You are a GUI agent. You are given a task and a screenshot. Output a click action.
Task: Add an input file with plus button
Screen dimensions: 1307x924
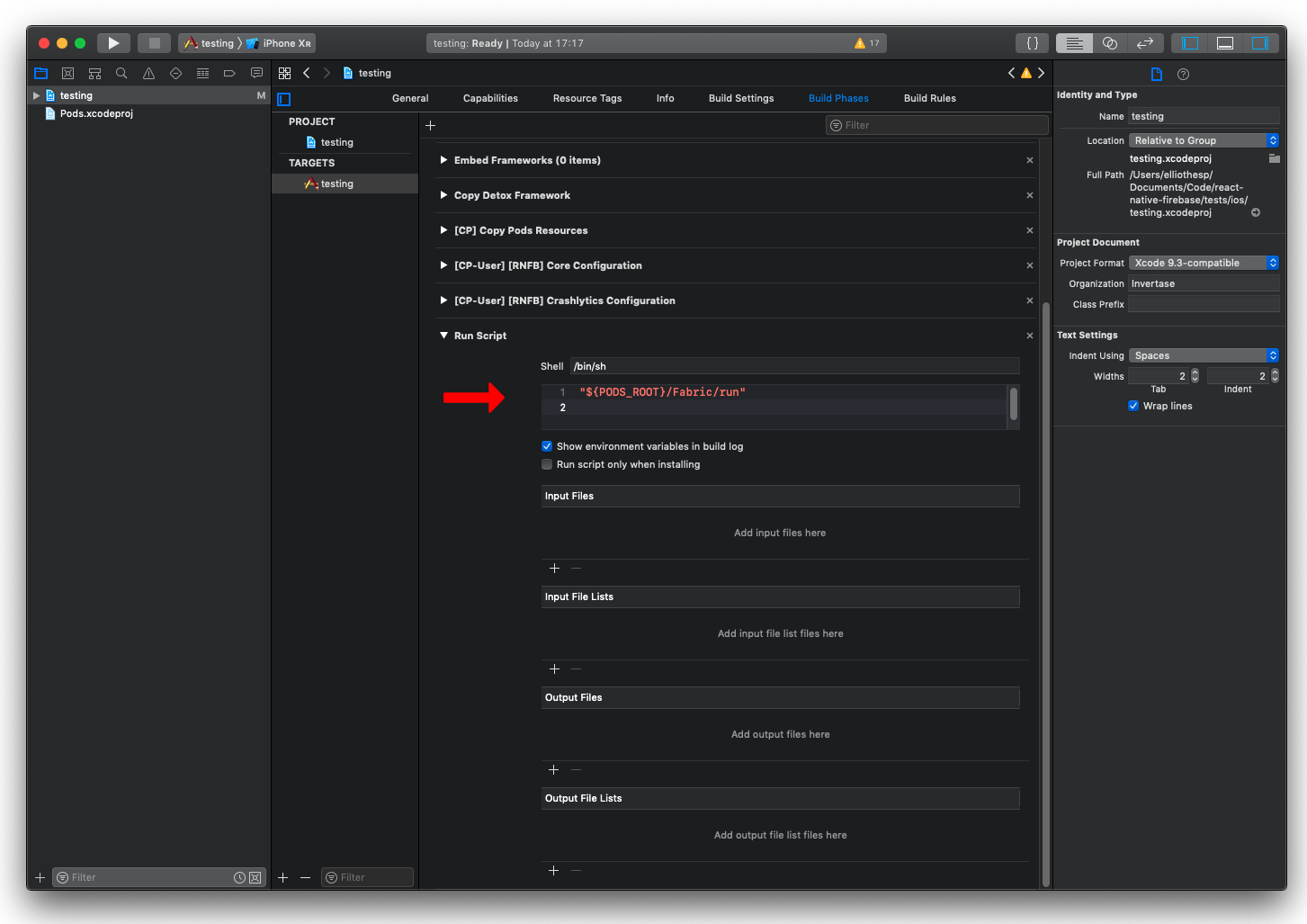[554, 569]
